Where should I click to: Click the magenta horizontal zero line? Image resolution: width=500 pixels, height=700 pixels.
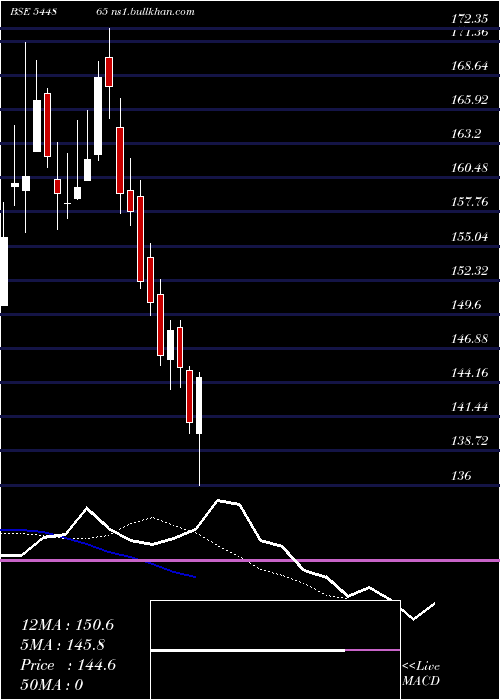(250, 560)
